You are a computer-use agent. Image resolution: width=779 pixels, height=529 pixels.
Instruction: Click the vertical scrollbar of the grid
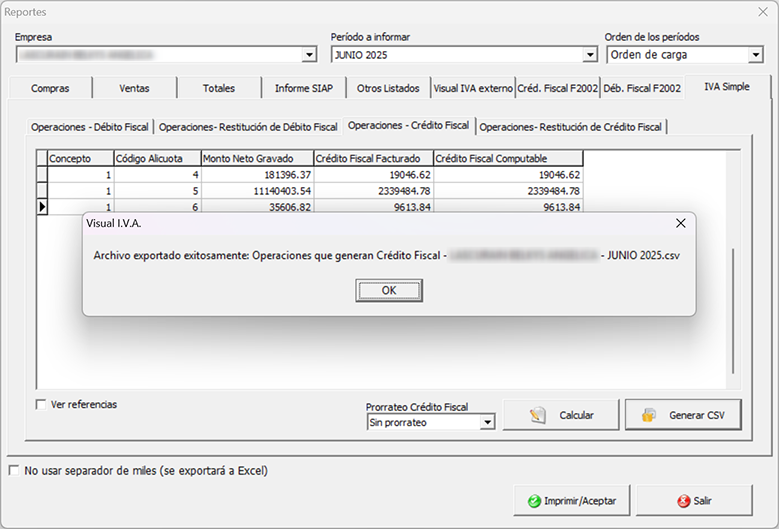tap(733, 310)
